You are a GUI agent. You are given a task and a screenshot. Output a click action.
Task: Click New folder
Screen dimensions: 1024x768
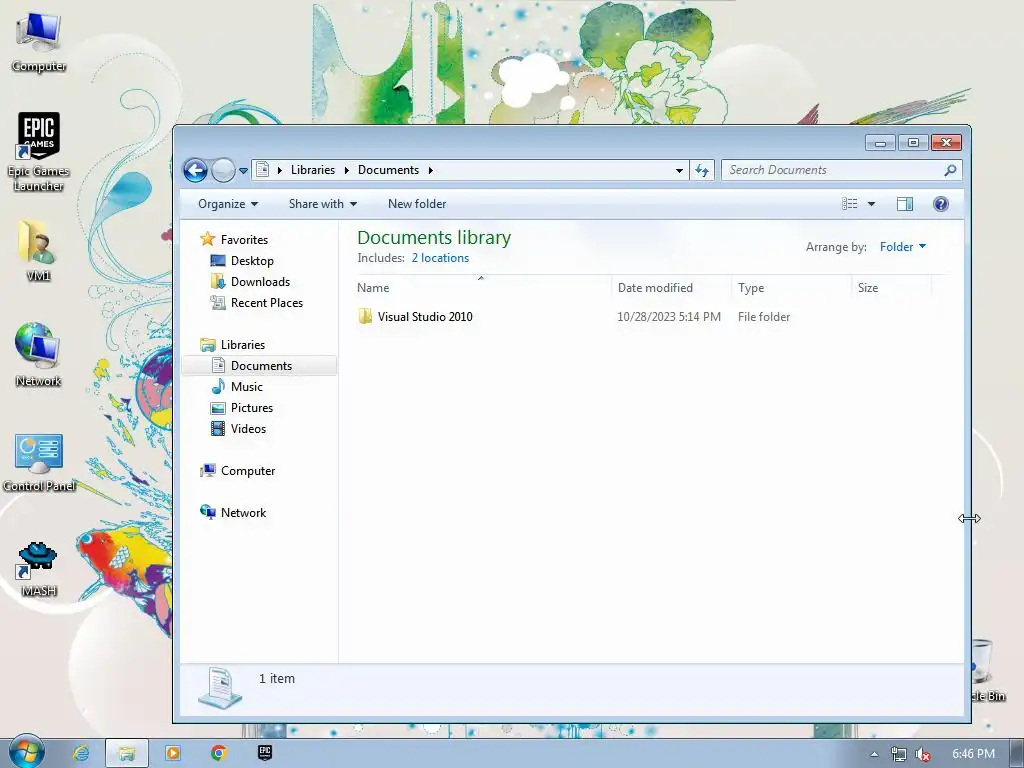tap(417, 204)
